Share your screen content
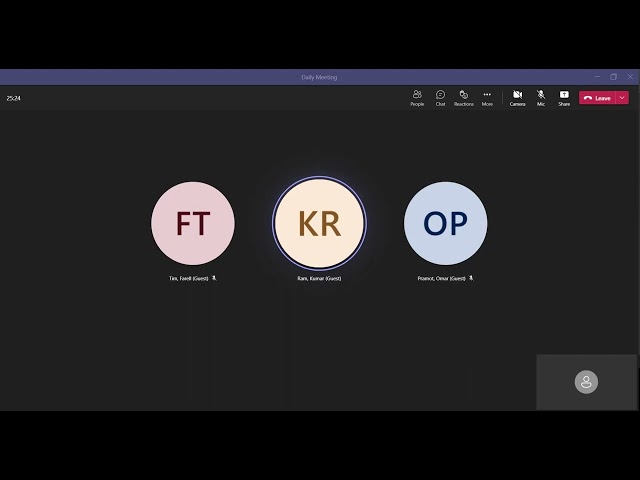This screenshot has height=480, width=640. (564, 98)
